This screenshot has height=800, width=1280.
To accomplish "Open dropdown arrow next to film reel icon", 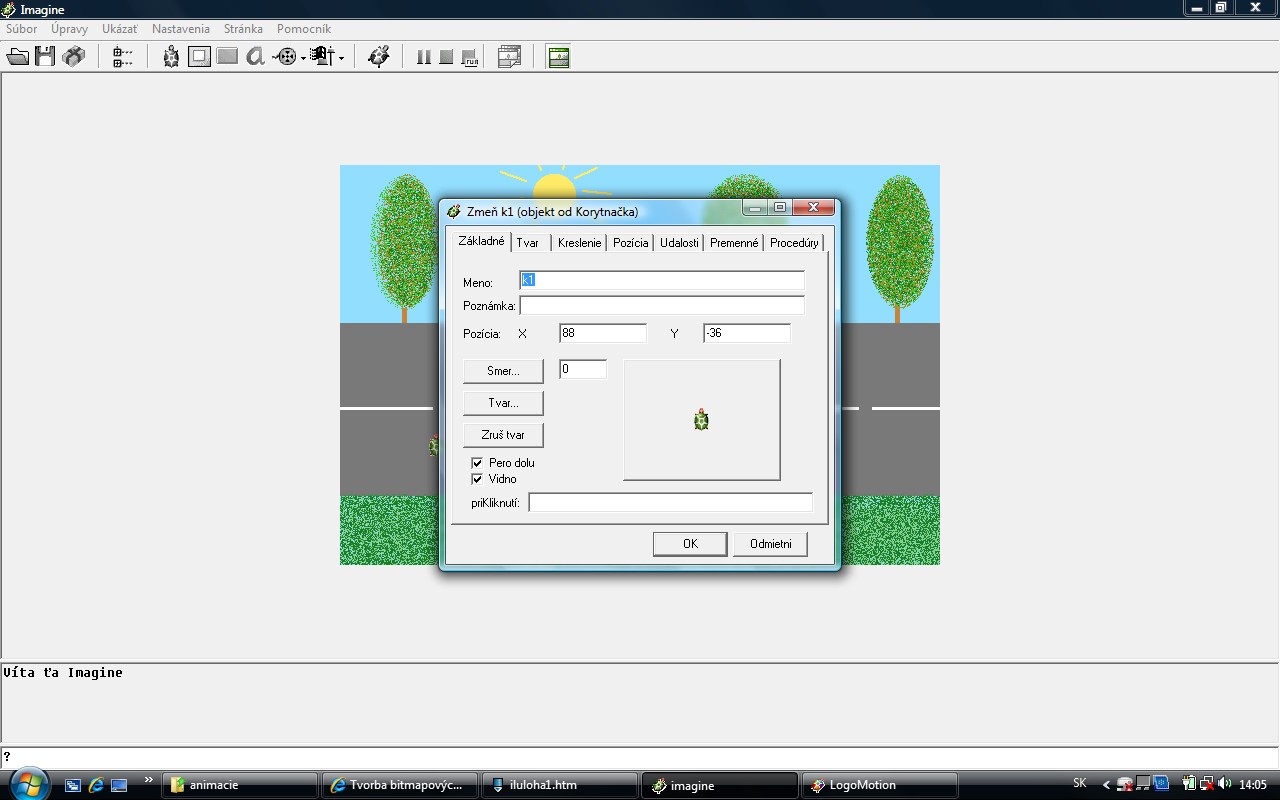I will (x=303, y=58).
